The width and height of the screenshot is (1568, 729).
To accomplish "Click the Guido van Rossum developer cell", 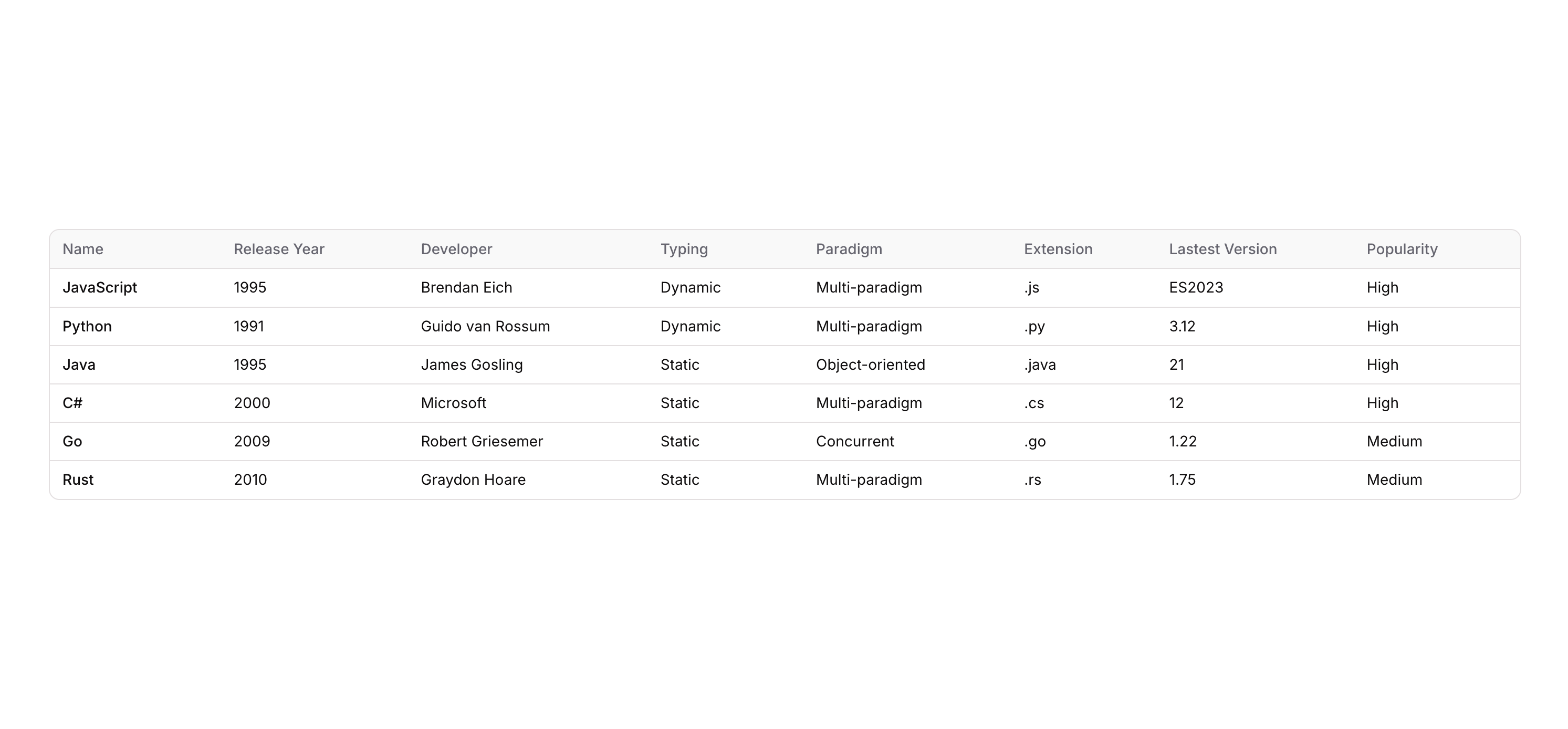I will (x=485, y=327).
